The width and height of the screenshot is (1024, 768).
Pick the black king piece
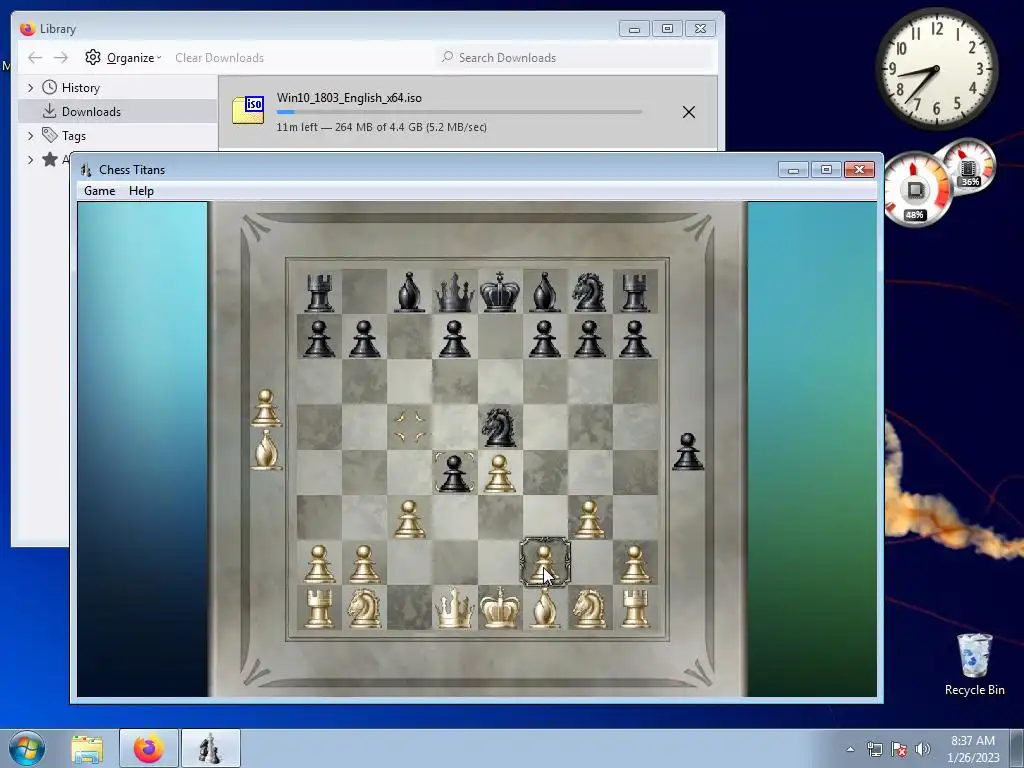500,292
